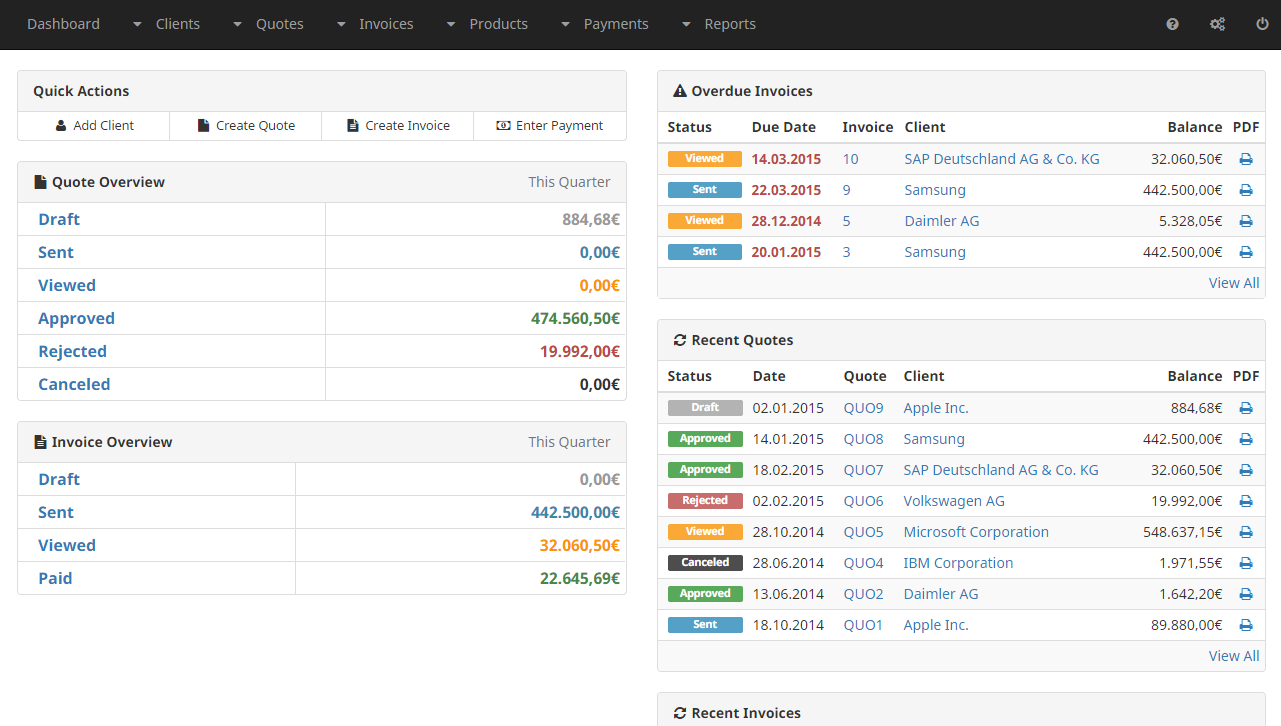Open client Daimler AG in overdue invoices

942,221
